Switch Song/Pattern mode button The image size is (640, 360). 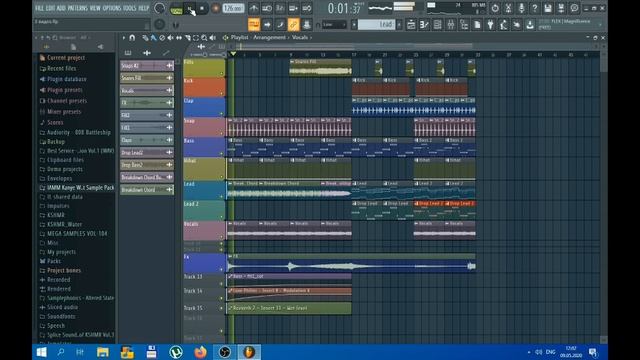pyautogui.click(x=176, y=10)
